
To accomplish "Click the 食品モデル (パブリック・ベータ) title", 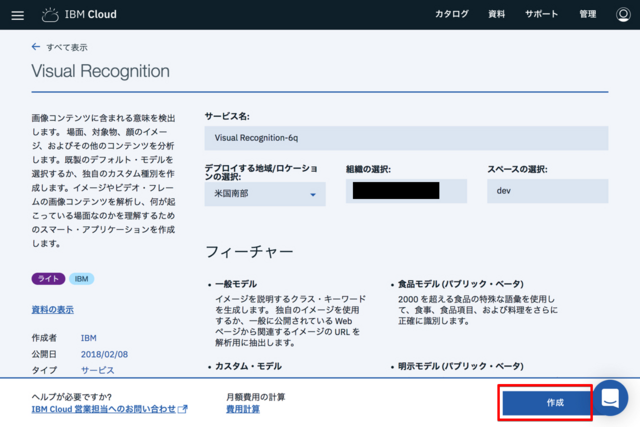I will pos(461,284).
